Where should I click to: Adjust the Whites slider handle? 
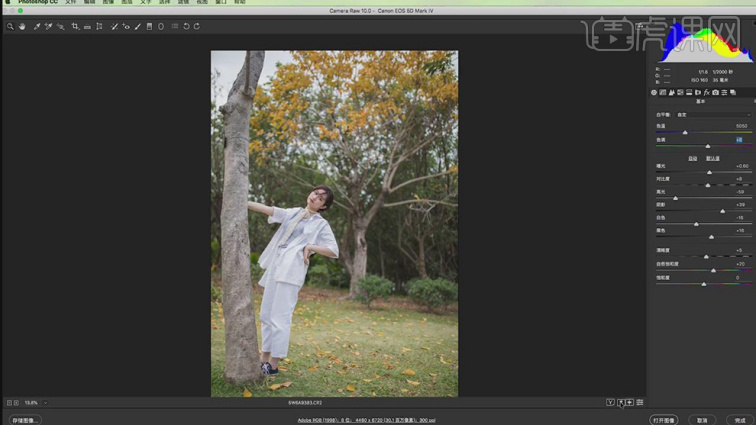click(x=696, y=225)
